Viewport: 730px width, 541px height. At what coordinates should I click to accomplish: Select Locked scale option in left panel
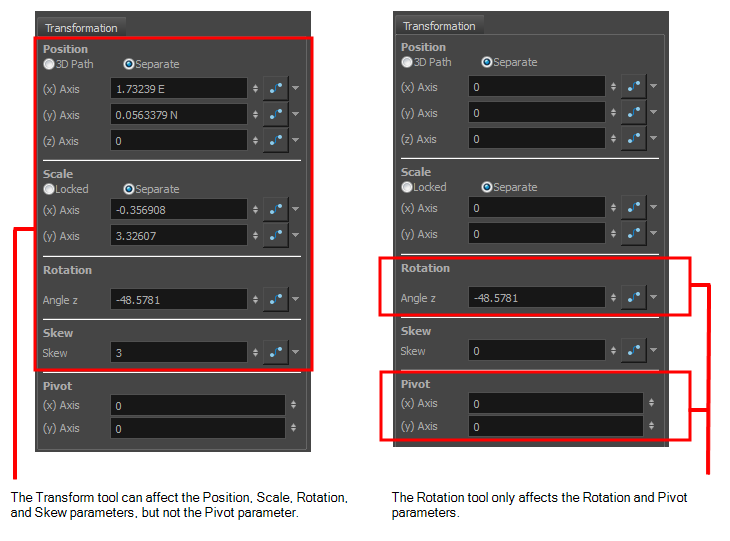(48, 189)
